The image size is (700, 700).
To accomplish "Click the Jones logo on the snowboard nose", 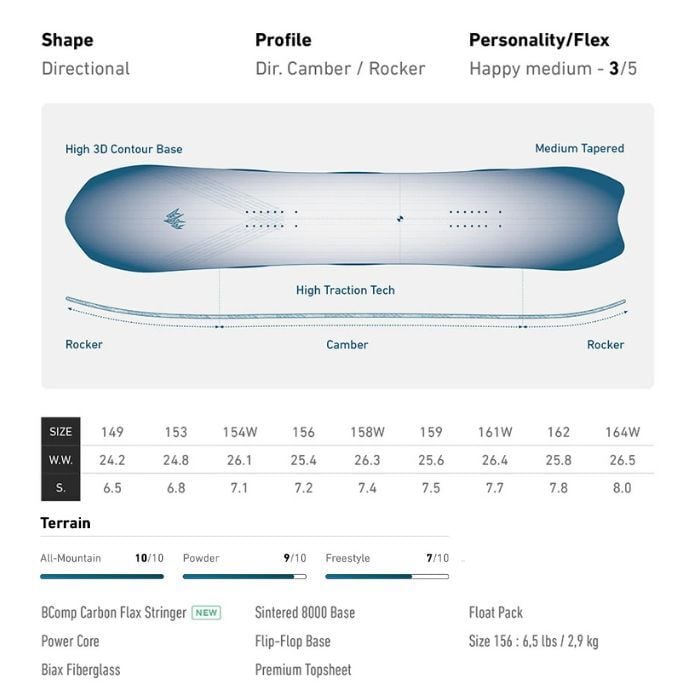I will [x=175, y=219].
